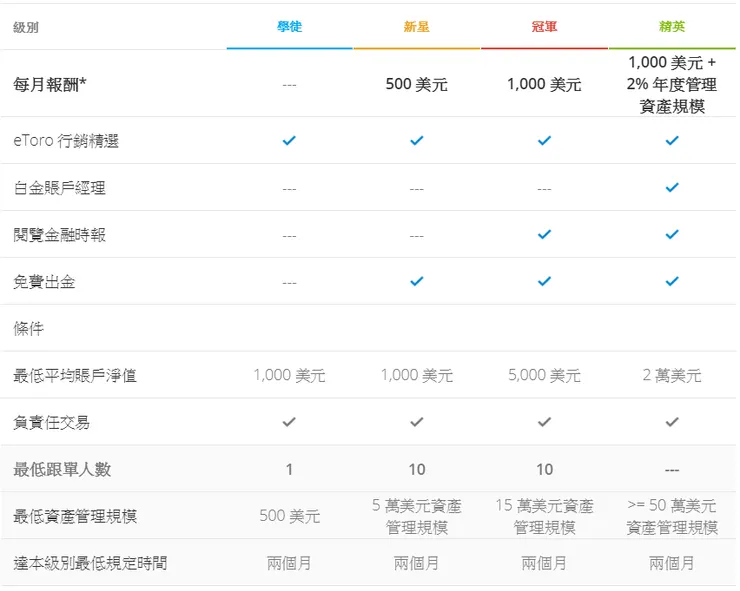740x591 pixels.
Task: Click 閱覽金融時報 dash cell under 新星
Action: (417, 236)
